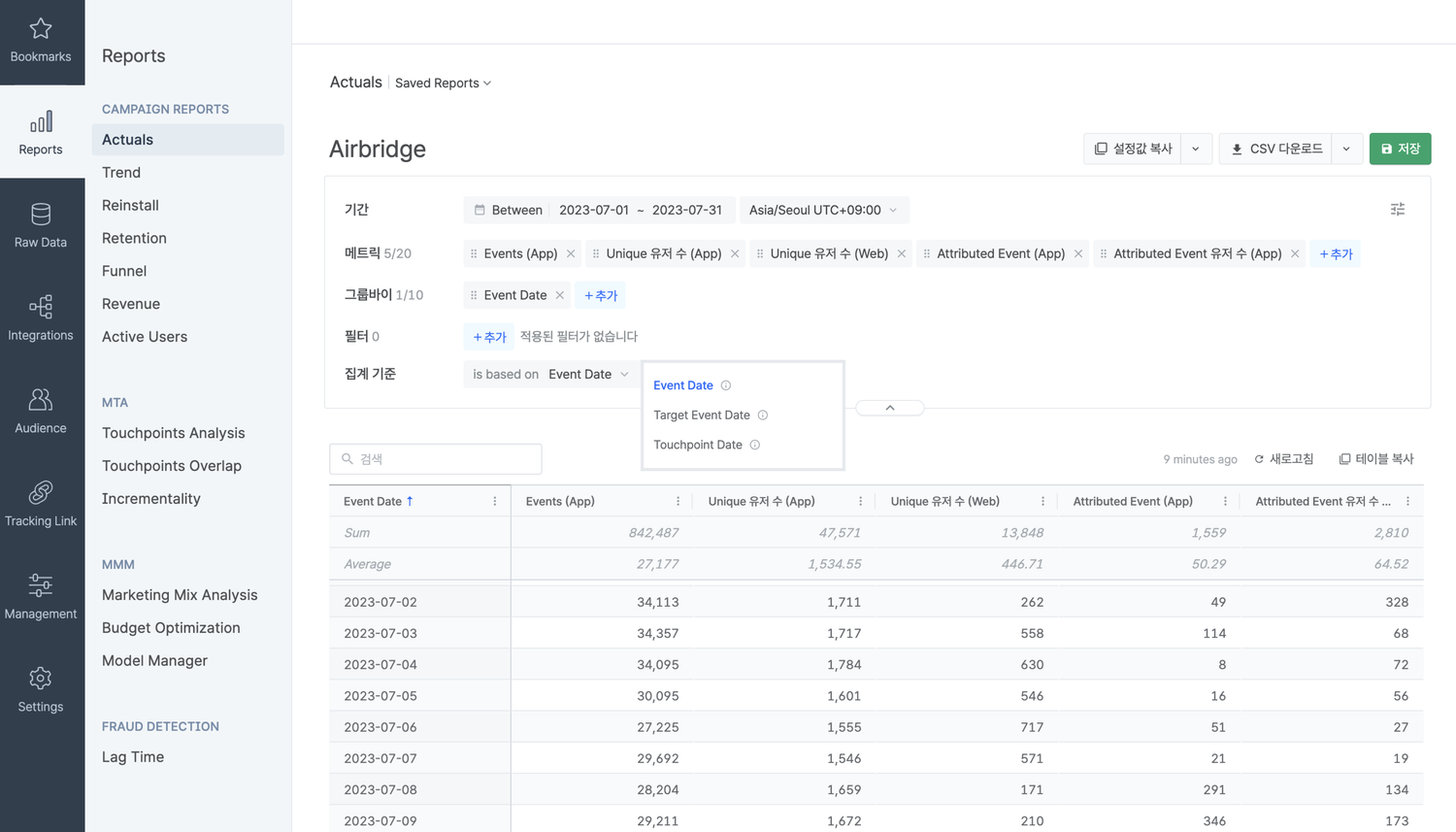Screen dimensions: 1456x832
Task: Add a filter with +추가
Action: 489,337
